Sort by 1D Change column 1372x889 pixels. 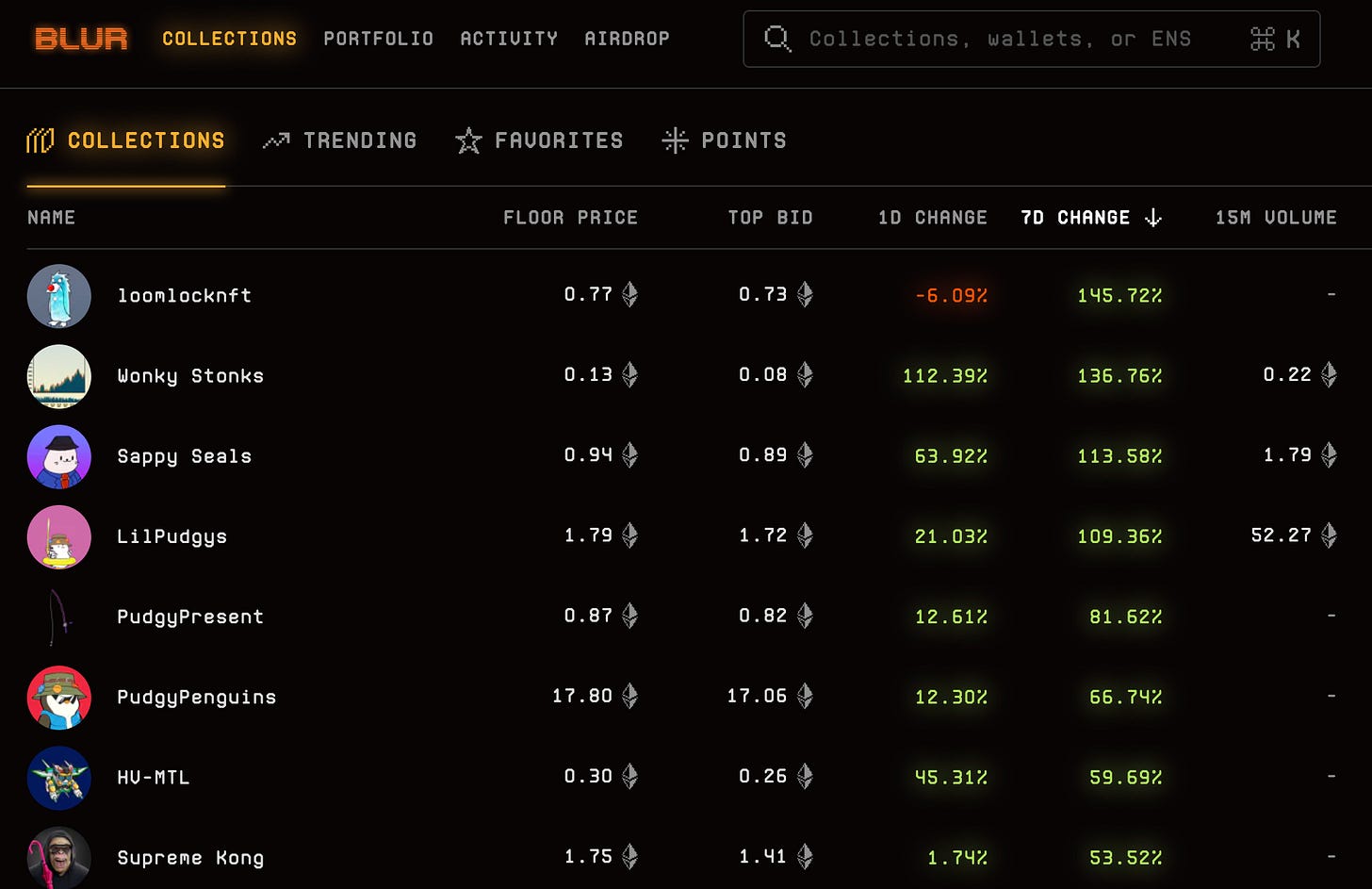[932, 218]
